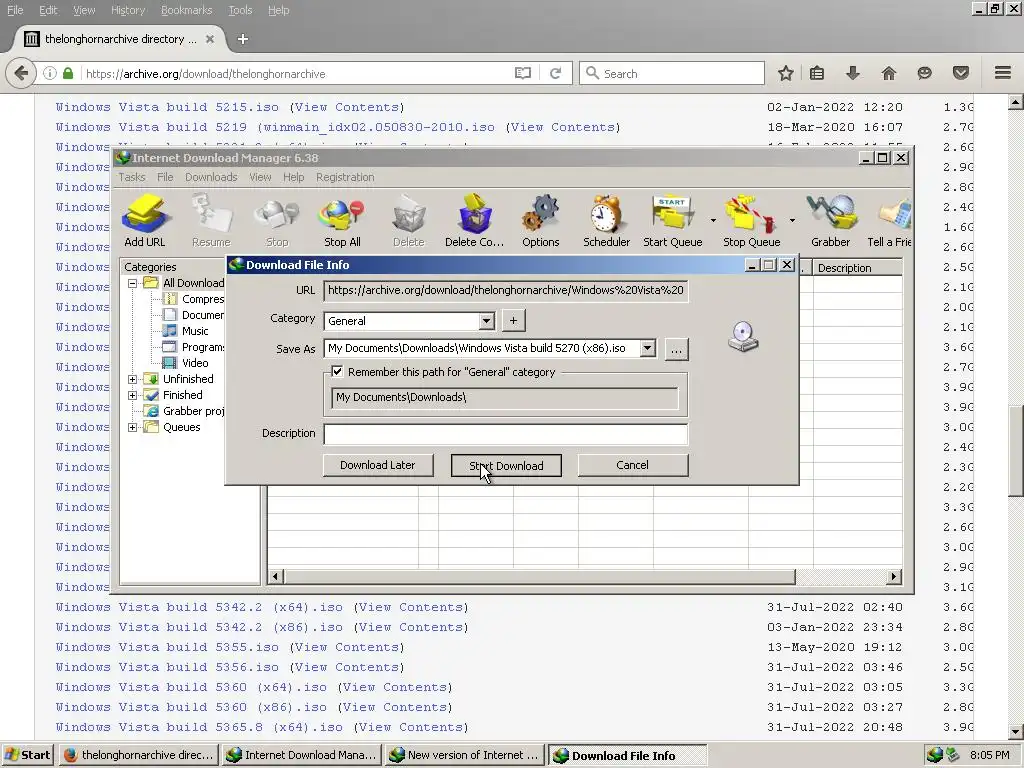
Task: Click the Firefox Search box
Action: point(671,73)
